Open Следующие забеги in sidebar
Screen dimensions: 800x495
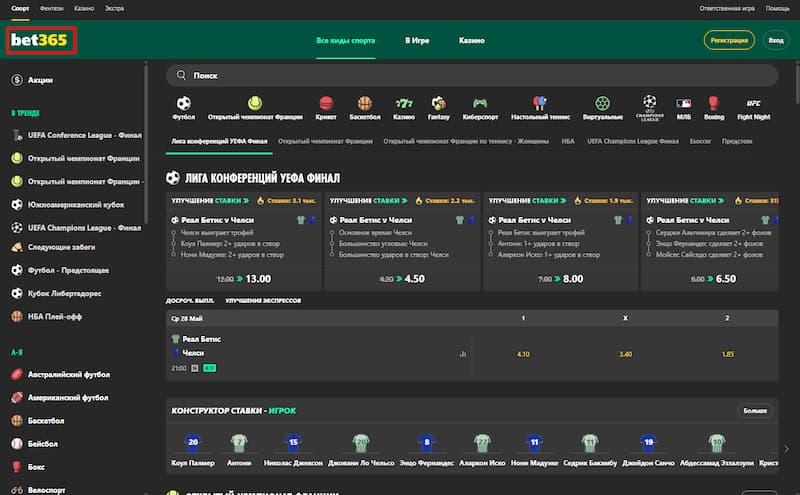pos(53,247)
